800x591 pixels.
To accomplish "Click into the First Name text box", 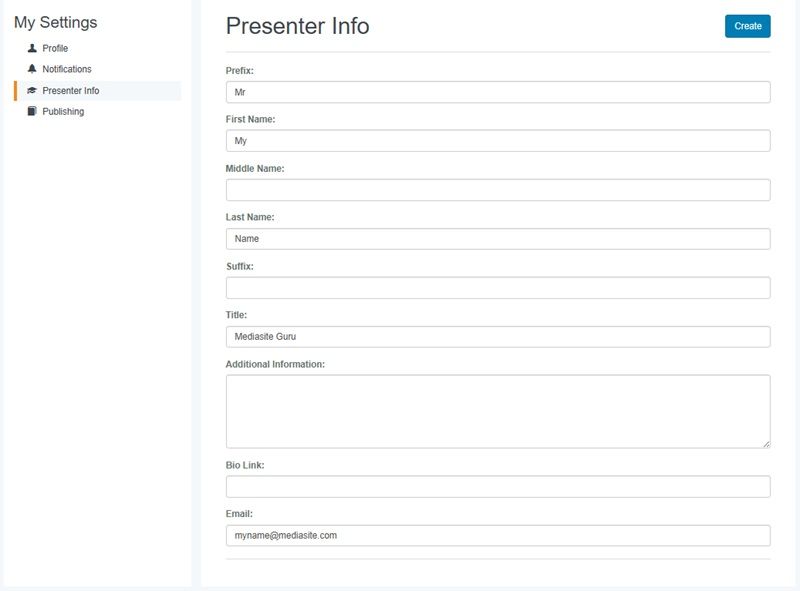I will point(498,141).
